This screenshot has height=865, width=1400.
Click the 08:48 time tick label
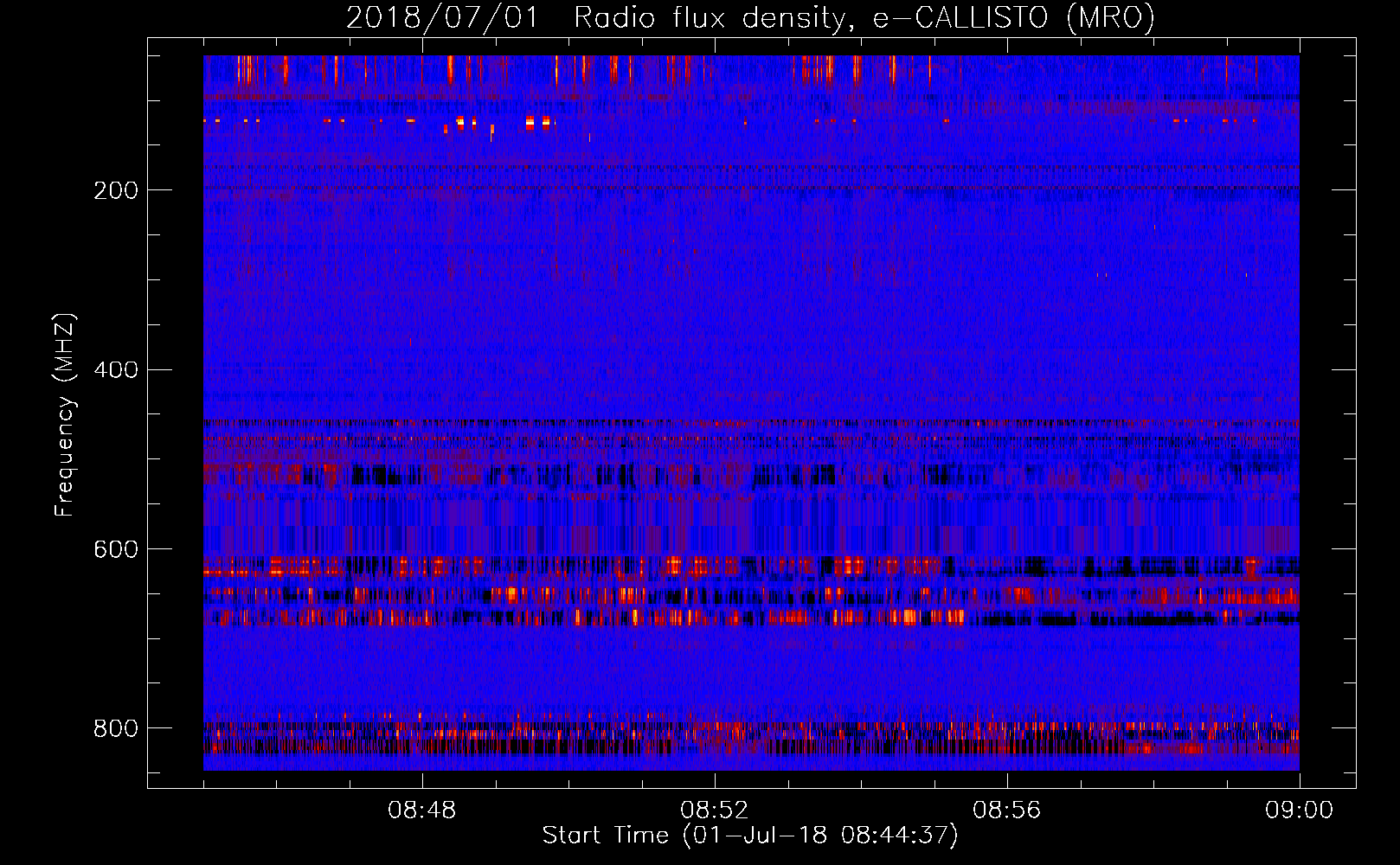pos(422,811)
